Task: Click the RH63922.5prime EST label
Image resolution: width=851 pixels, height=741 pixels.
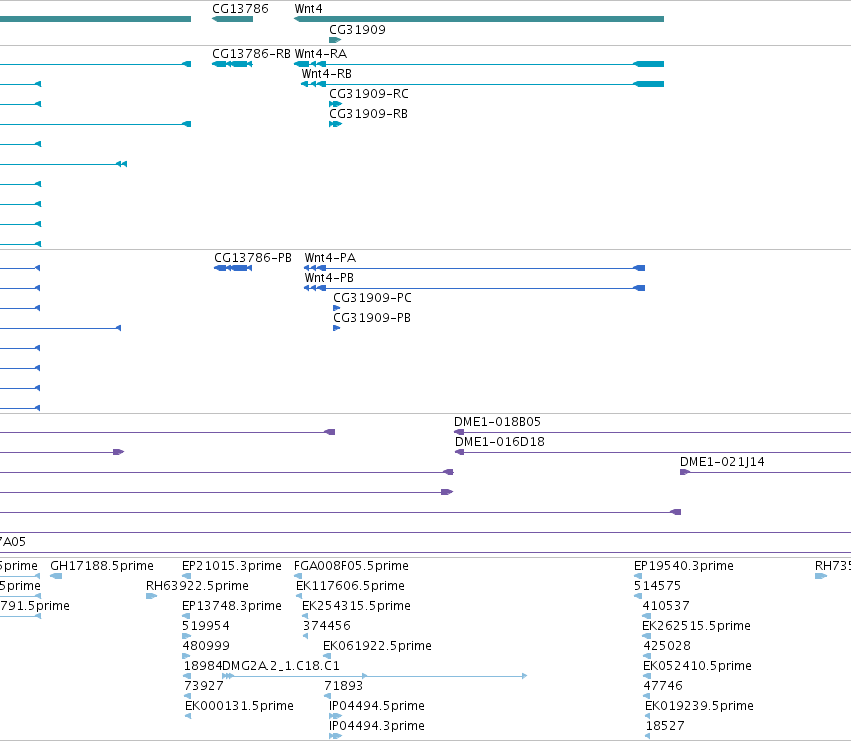Action: tap(197, 586)
